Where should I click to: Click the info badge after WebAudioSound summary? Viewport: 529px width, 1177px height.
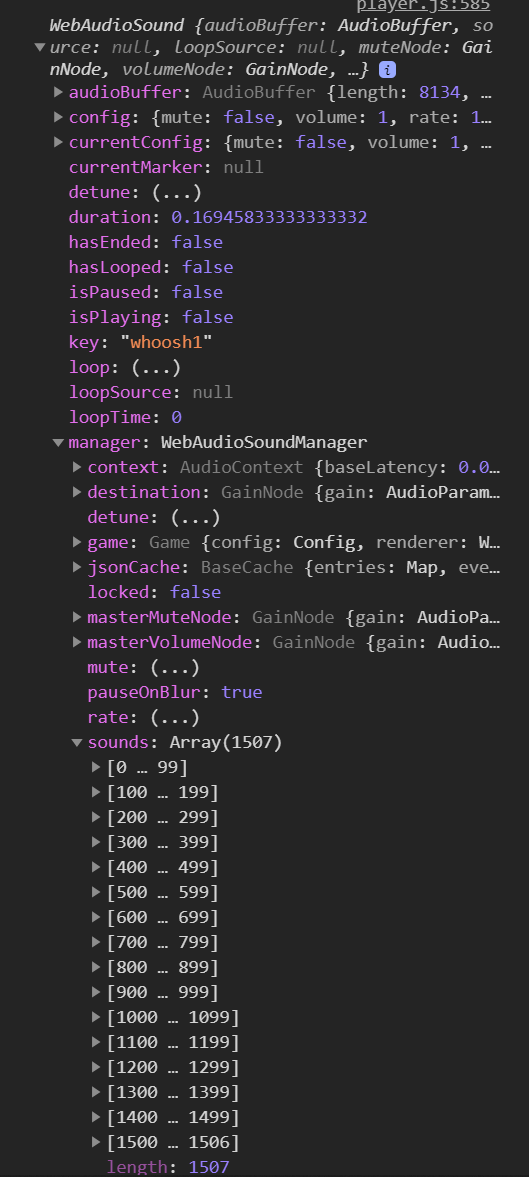pyautogui.click(x=387, y=71)
